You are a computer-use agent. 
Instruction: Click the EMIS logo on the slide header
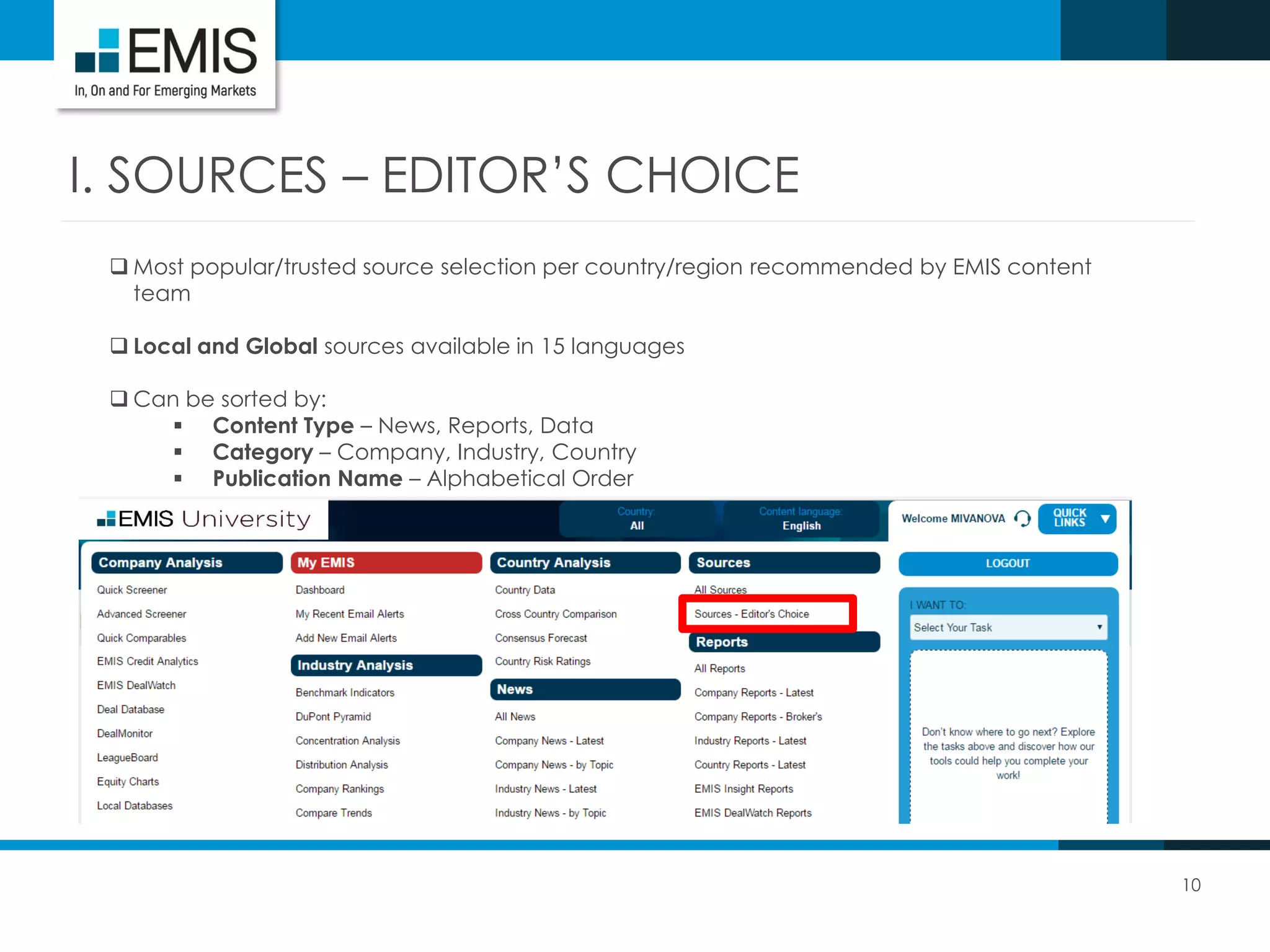(x=166, y=63)
